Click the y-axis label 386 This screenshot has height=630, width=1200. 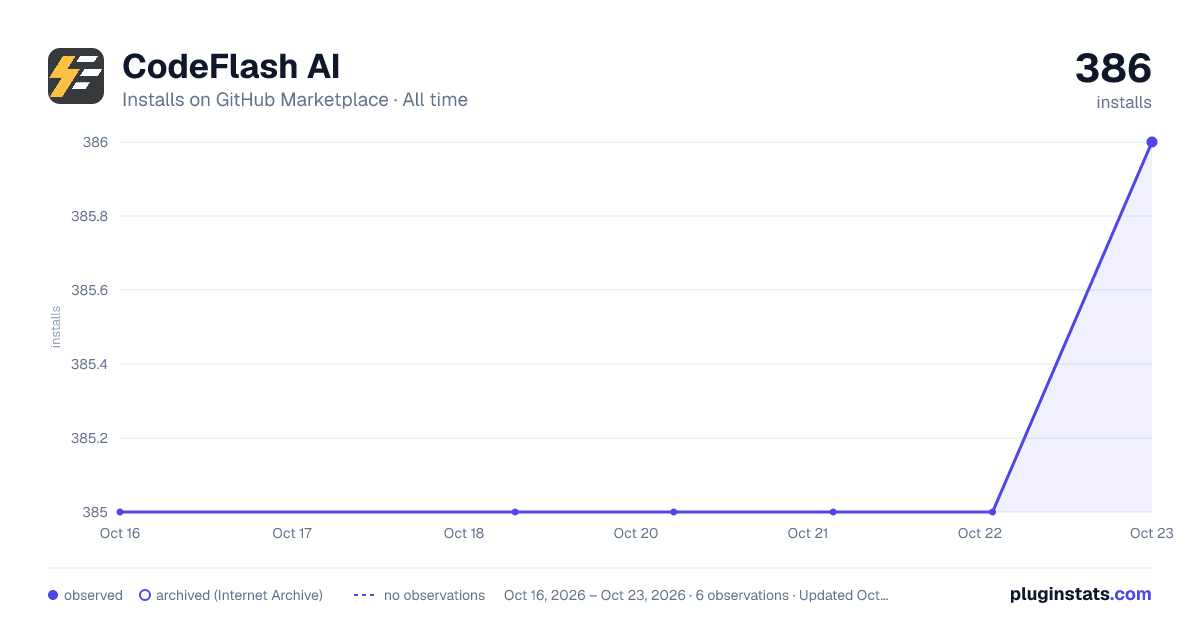96,142
